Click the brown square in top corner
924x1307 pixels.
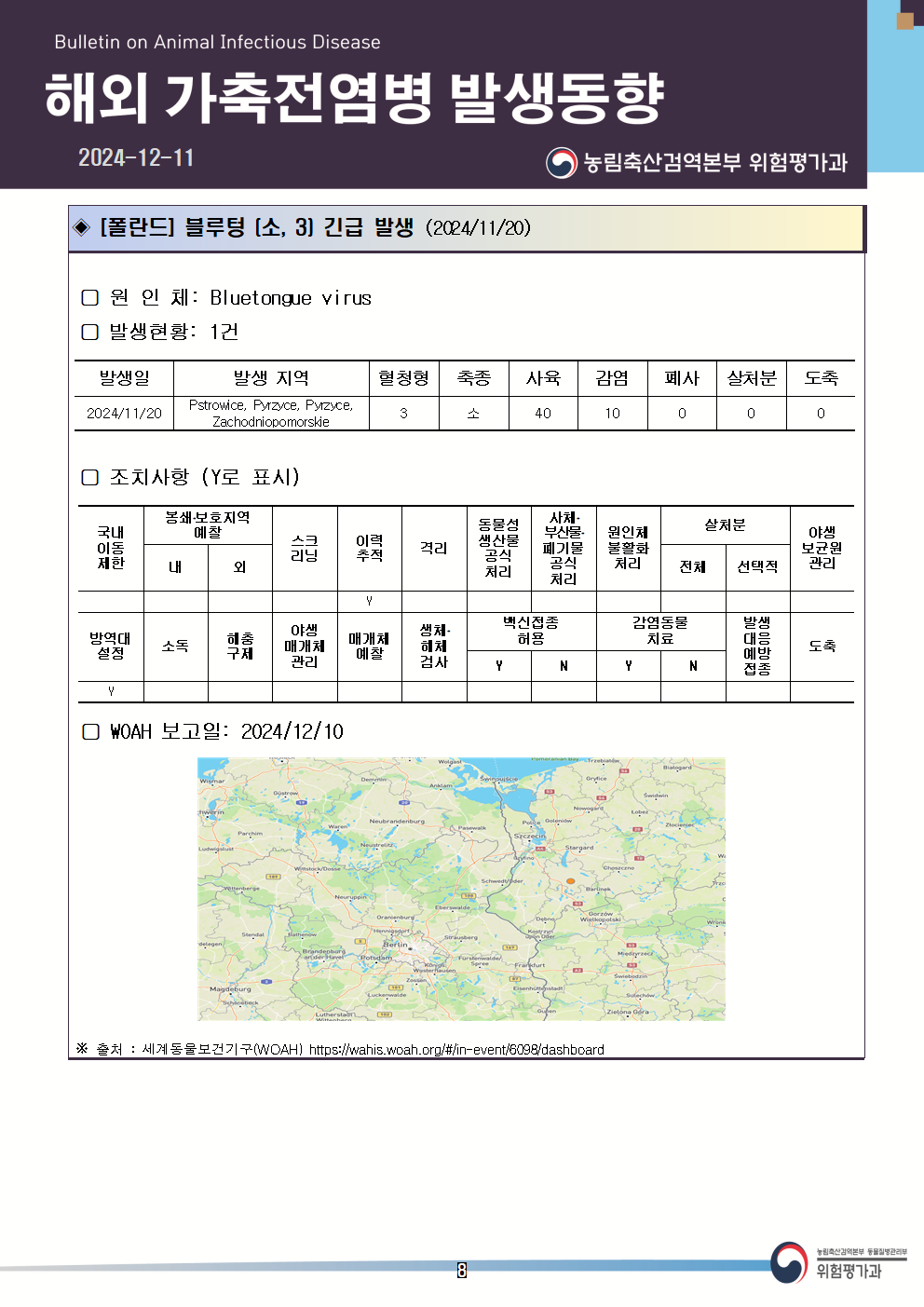904,20
